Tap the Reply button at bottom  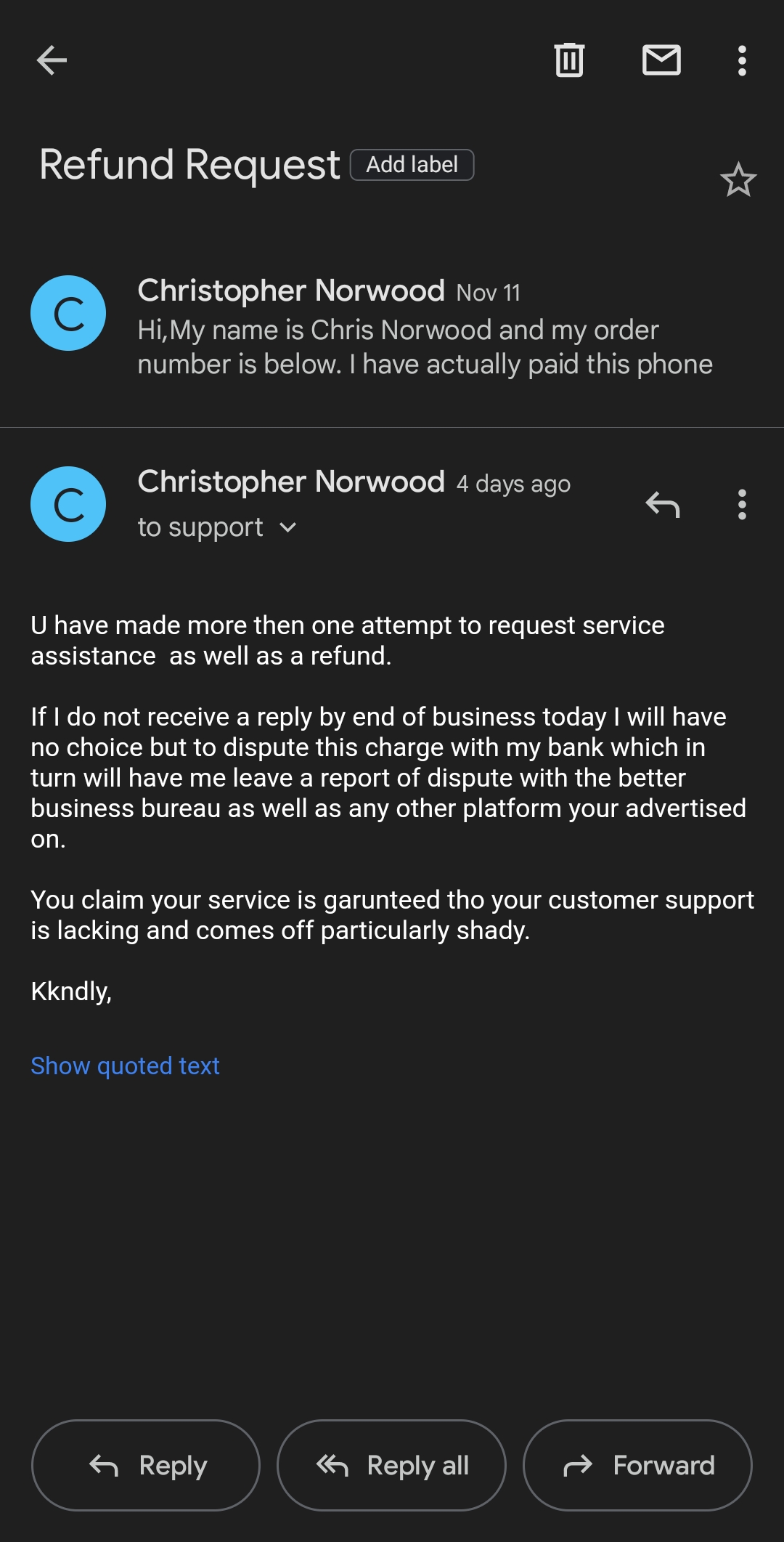(146, 1465)
